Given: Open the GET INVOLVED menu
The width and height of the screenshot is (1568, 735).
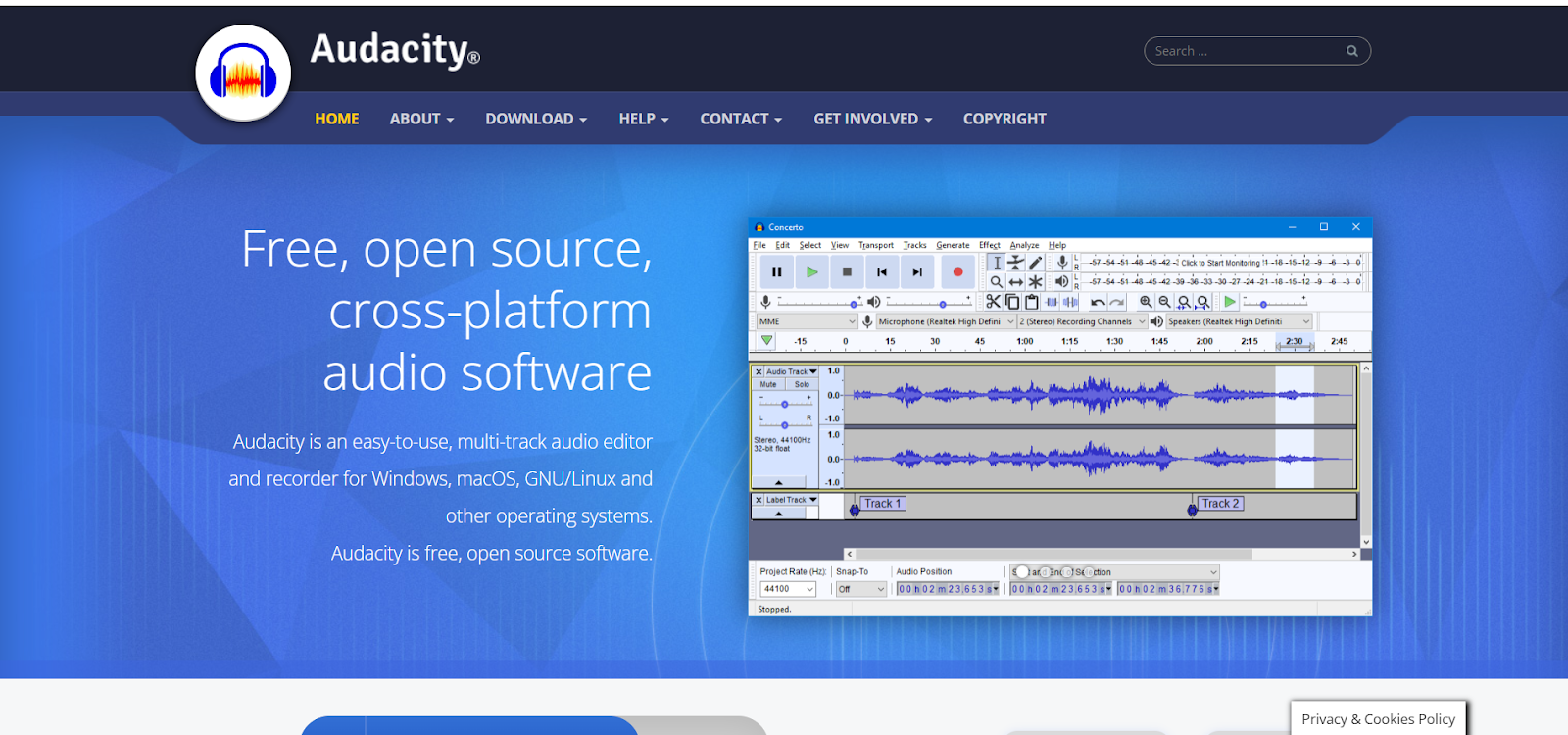Looking at the screenshot, I should coord(872,119).
